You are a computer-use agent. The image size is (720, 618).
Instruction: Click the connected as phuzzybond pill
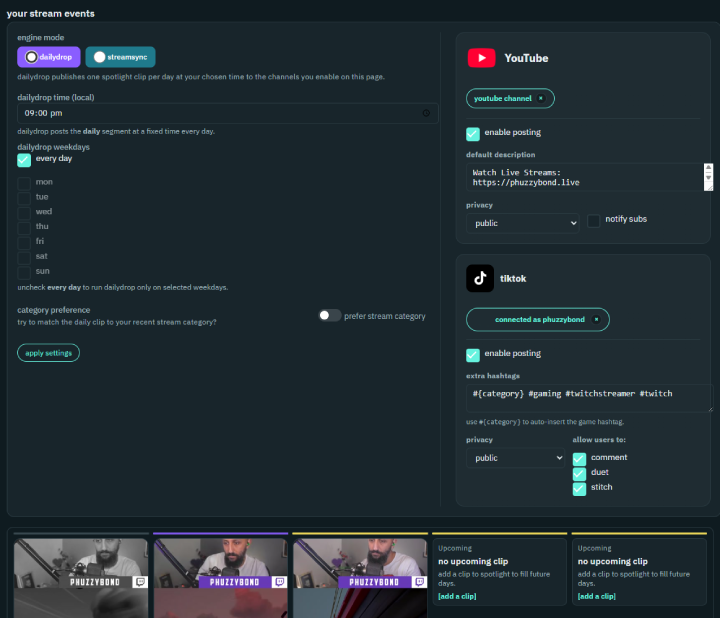click(x=538, y=320)
